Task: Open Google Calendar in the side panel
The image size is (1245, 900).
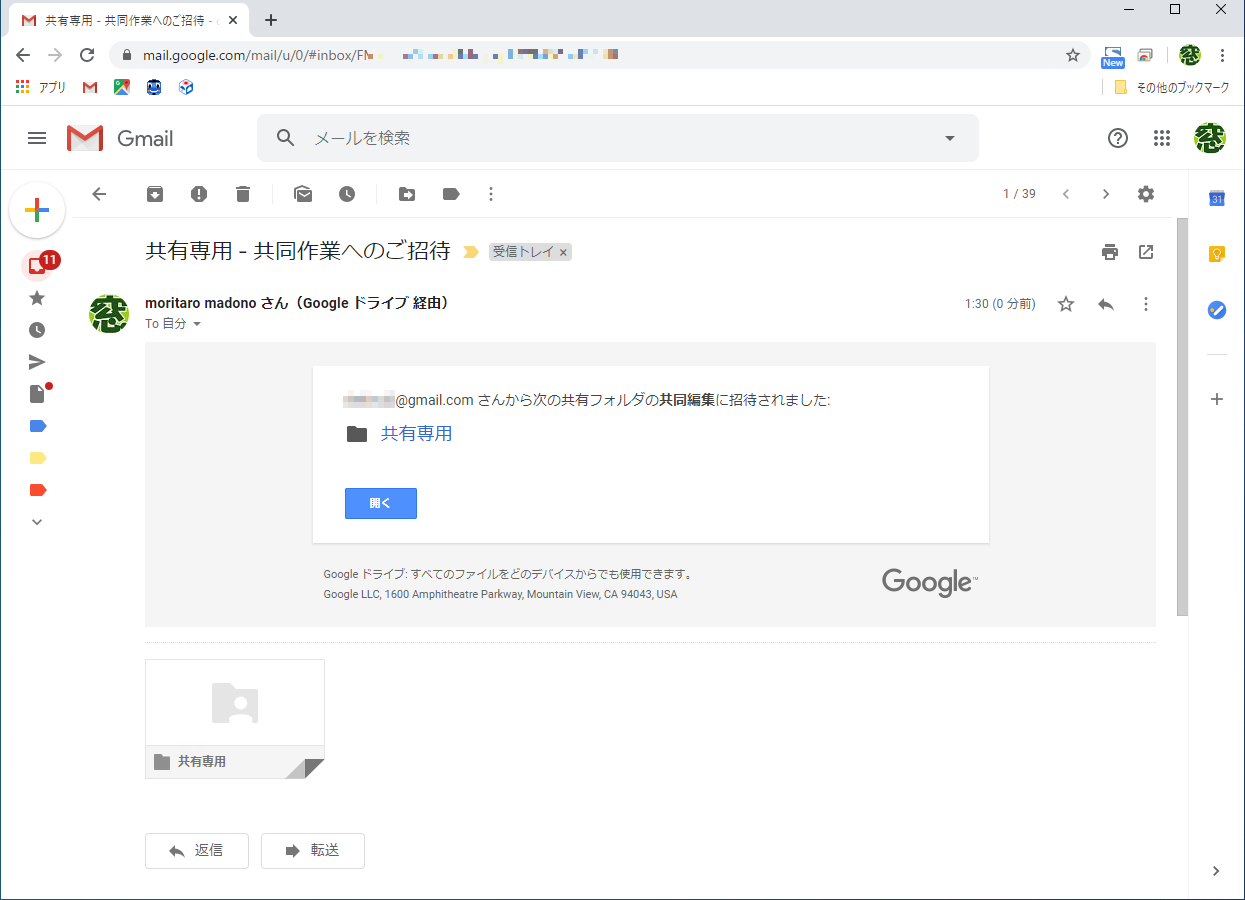Action: pyautogui.click(x=1216, y=199)
